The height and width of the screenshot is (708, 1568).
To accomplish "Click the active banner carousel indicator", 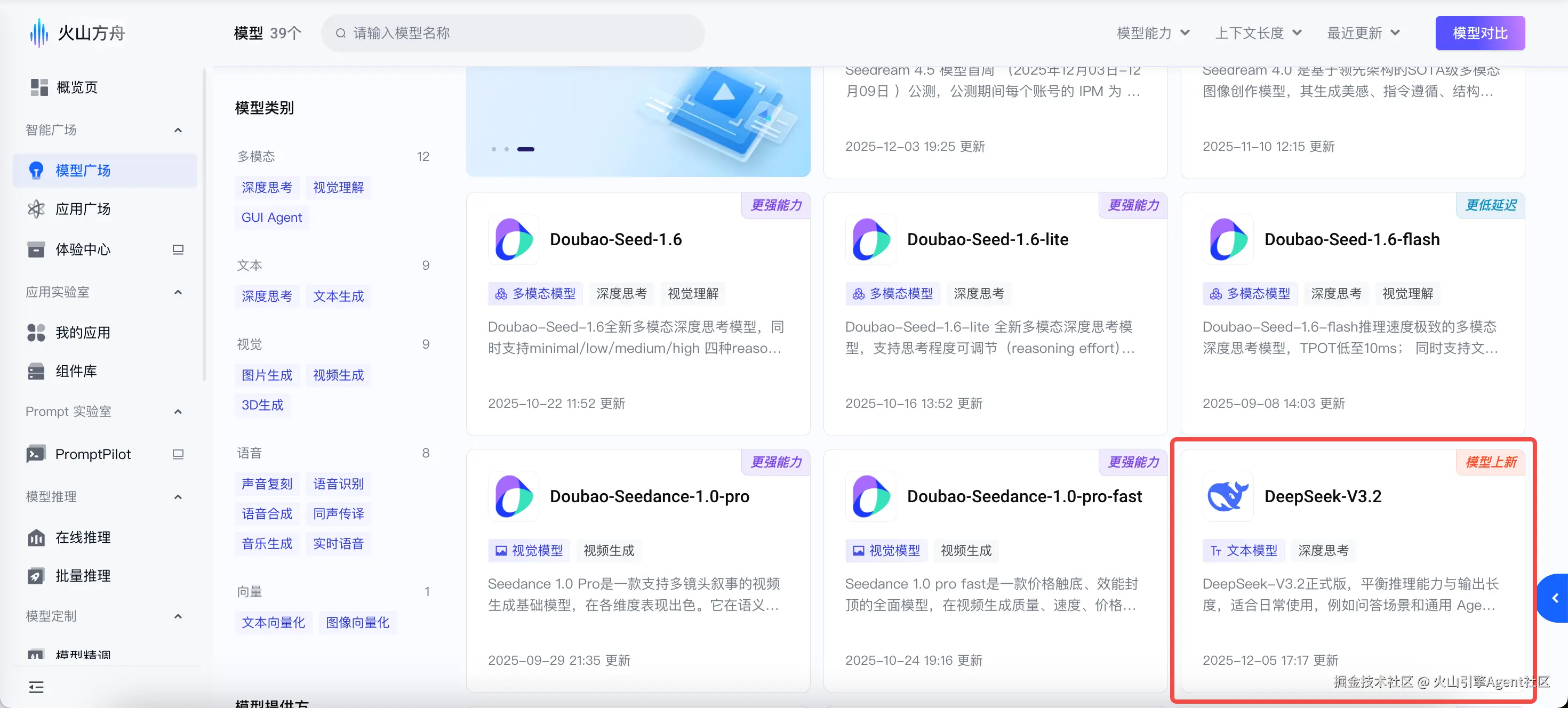I will pyautogui.click(x=525, y=150).
